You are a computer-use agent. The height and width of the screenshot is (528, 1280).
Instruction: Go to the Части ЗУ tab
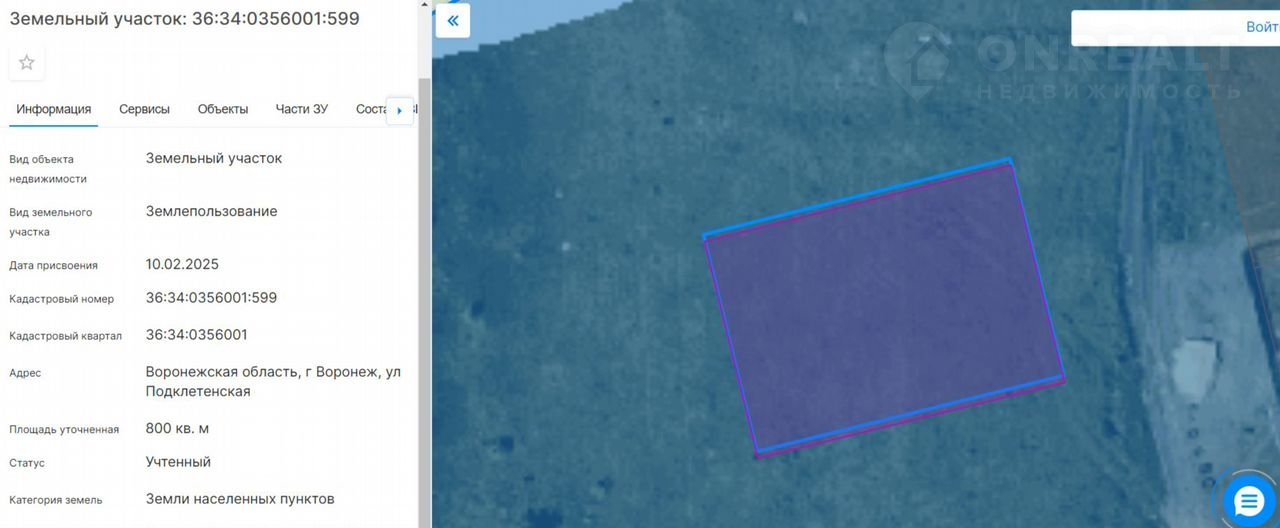click(302, 109)
